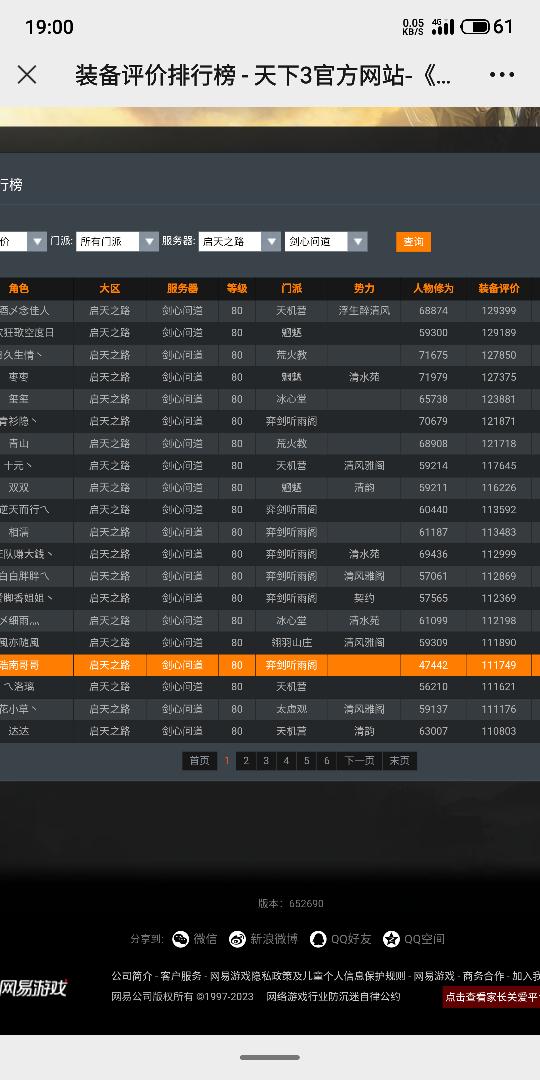Expand the partially visible dropdown ending in 价

click(x=23, y=241)
